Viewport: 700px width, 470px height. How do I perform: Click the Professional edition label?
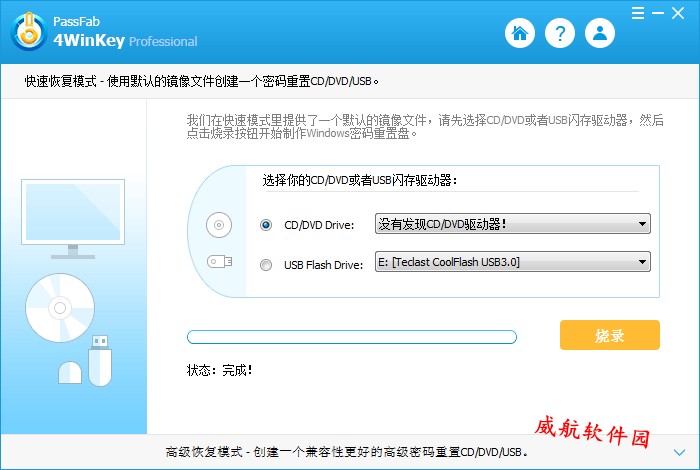163,42
